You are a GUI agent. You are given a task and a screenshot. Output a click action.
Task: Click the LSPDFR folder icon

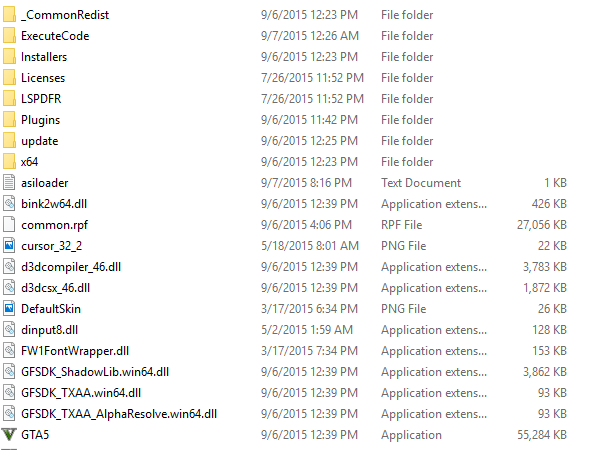[x=9, y=98]
